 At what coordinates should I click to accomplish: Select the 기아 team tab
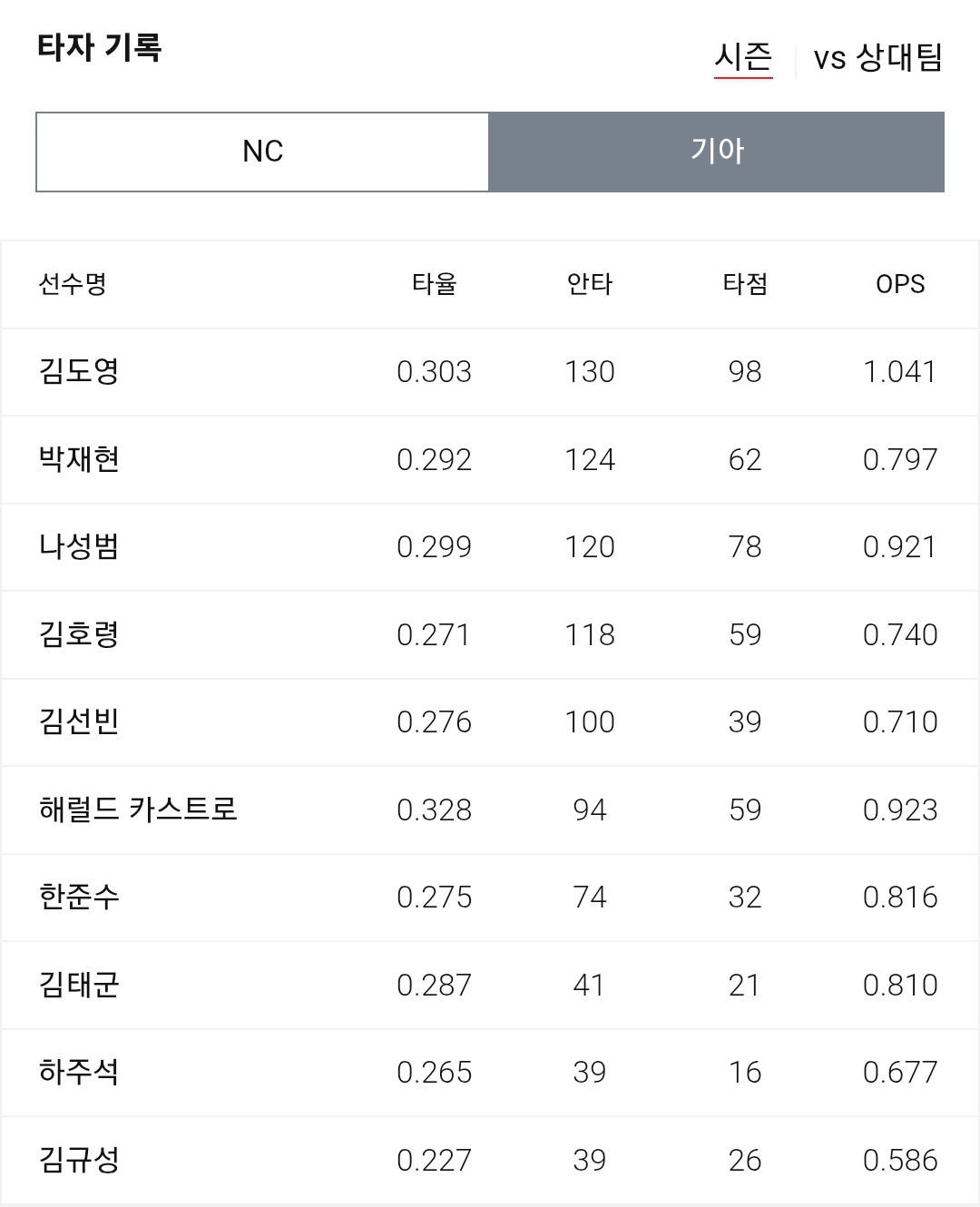pos(717,152)
